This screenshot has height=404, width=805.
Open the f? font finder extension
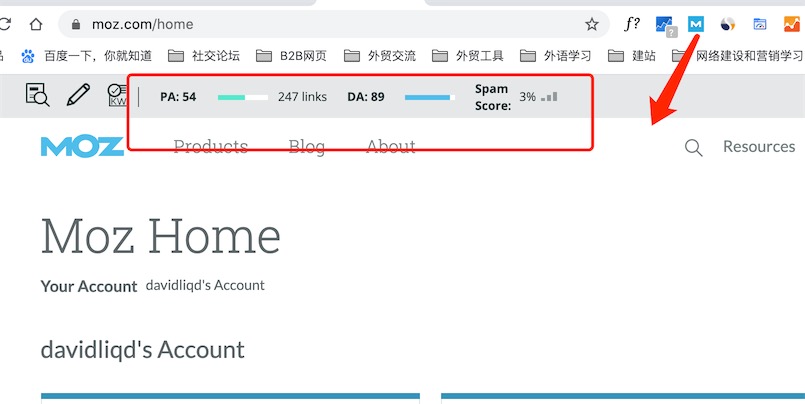[x=631, y=24]
